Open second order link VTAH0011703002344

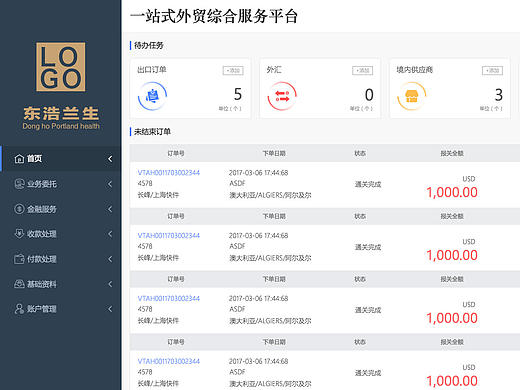pos(169,236)
